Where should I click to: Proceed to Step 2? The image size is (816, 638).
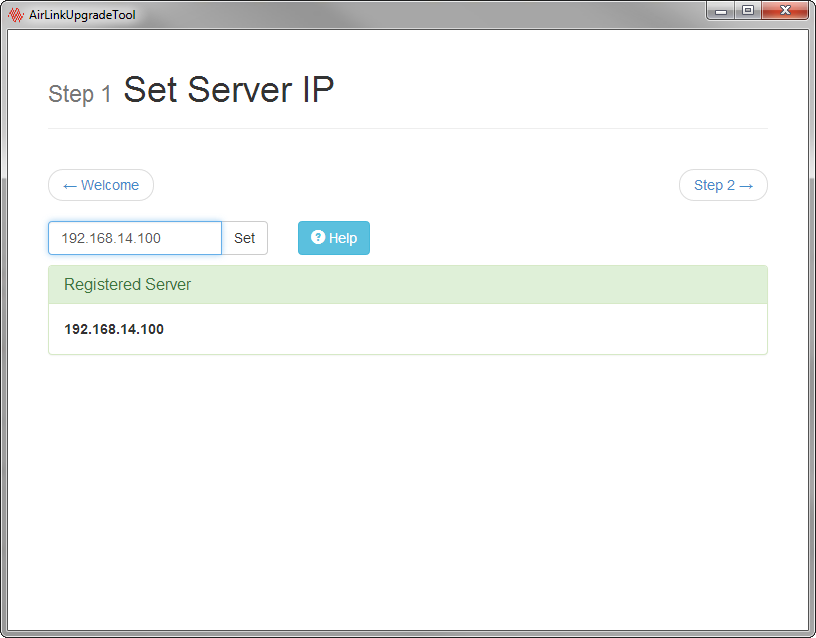click(723, 185)
